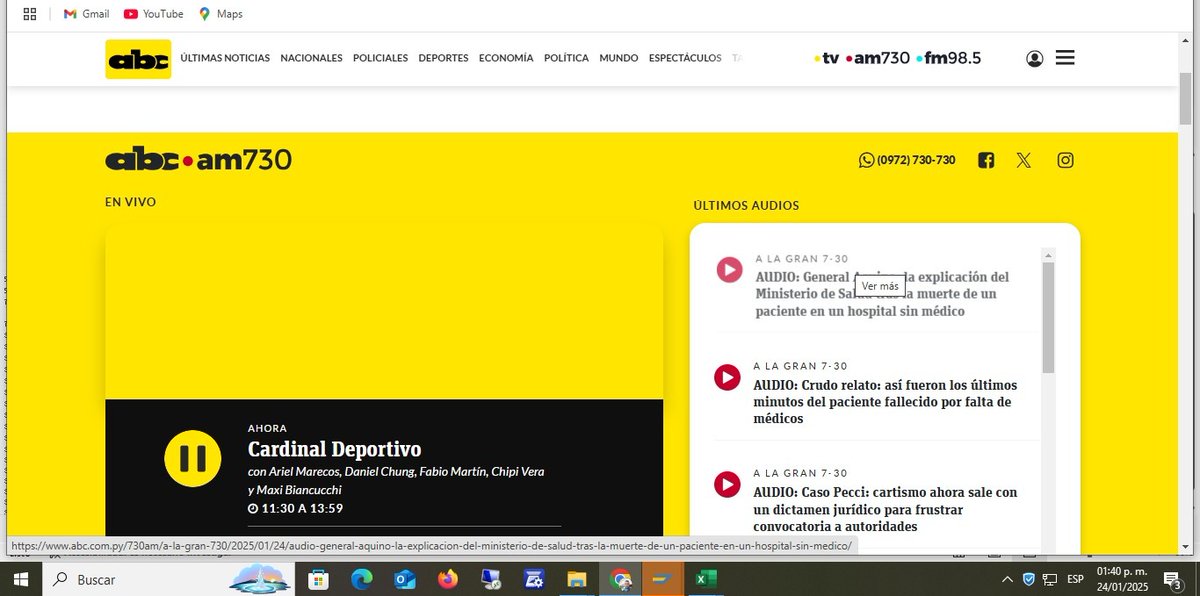
Task: Open the Facebook icon
Action: pyautogui.click(x=986, y=160)
